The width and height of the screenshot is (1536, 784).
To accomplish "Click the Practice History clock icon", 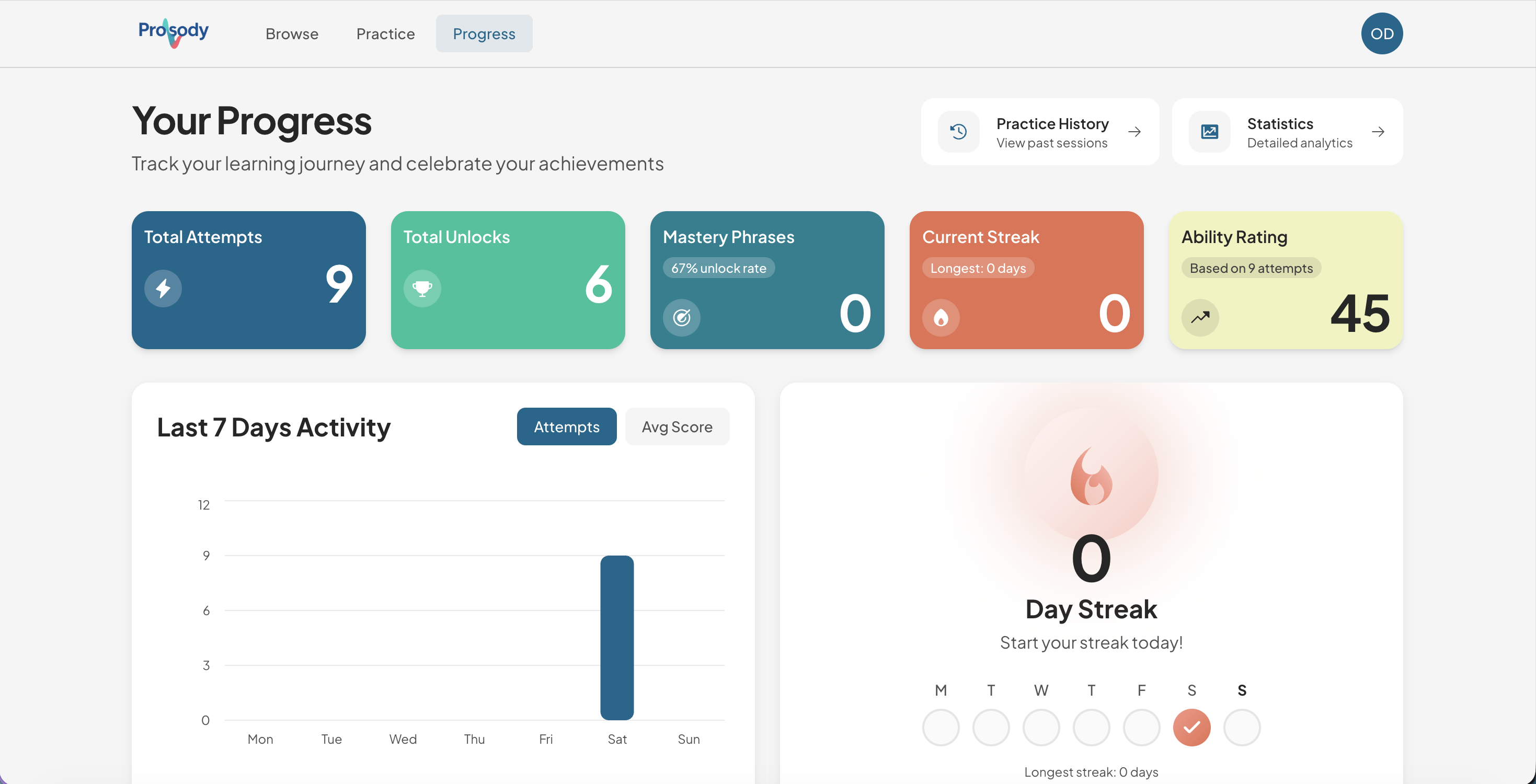I will click(x=958, y=132).
